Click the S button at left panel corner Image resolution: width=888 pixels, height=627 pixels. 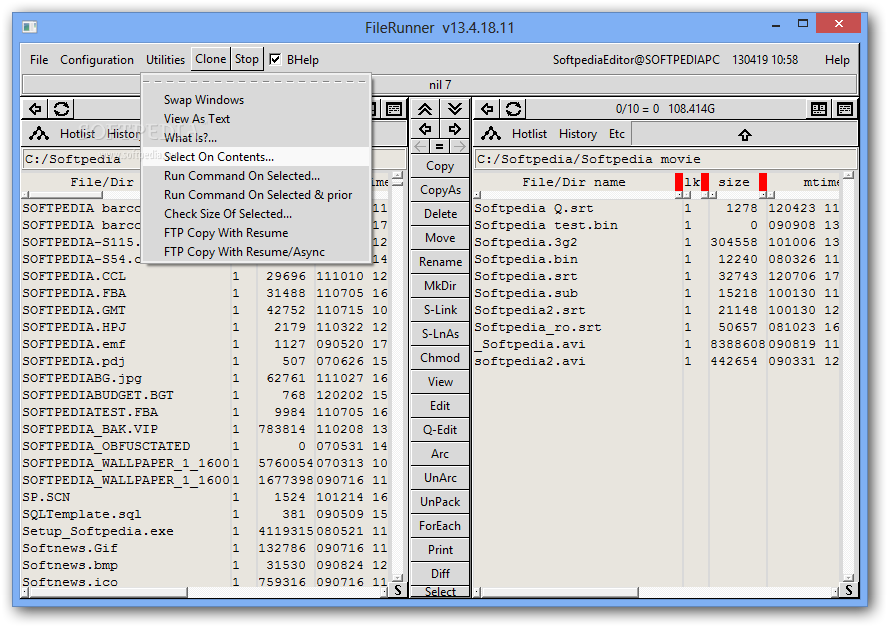pyautogui.click(x=398, y=590)
